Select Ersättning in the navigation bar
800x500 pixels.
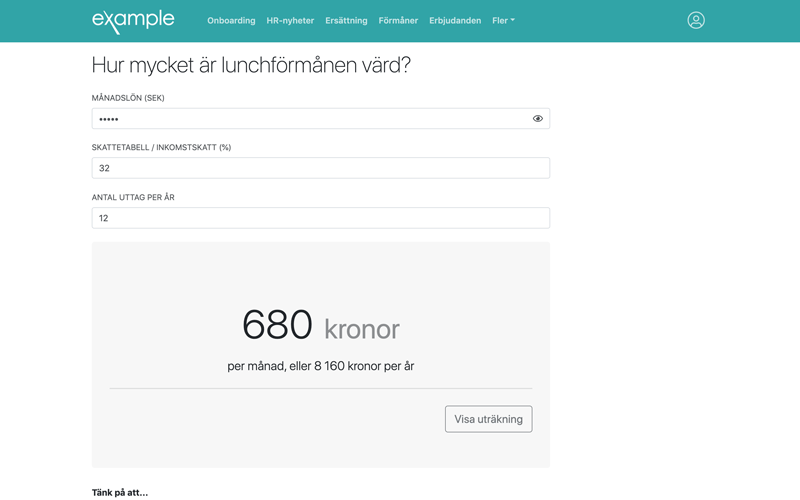point(346,21)
